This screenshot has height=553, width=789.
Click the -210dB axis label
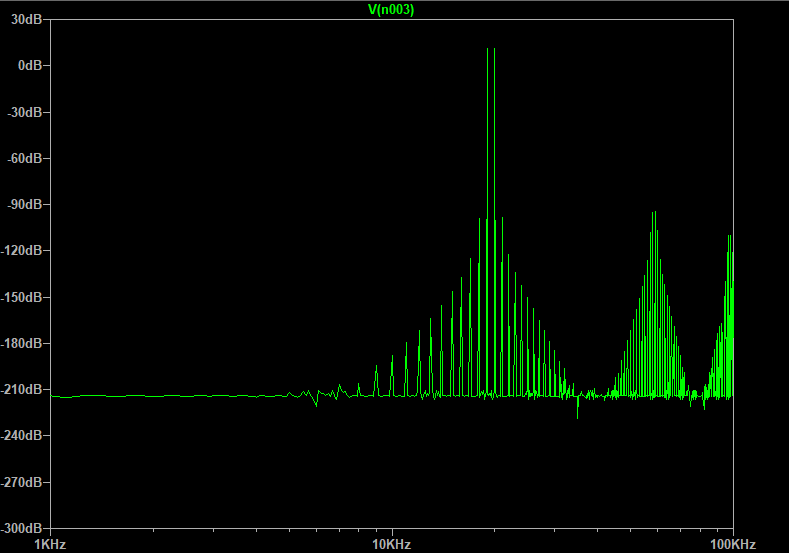point(22,389)
